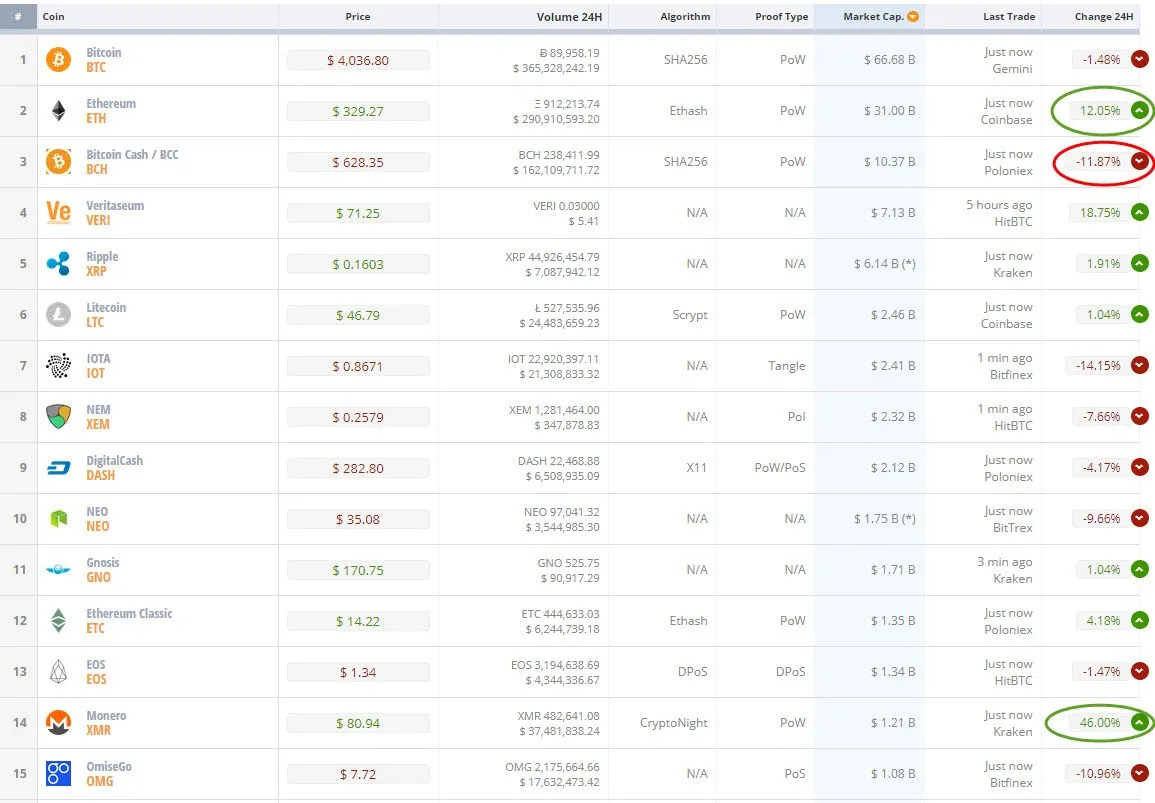The image size is (1155, 803).
Task: Click the EOS $ 1.34 price box
Action: click(x=358, y=673)
